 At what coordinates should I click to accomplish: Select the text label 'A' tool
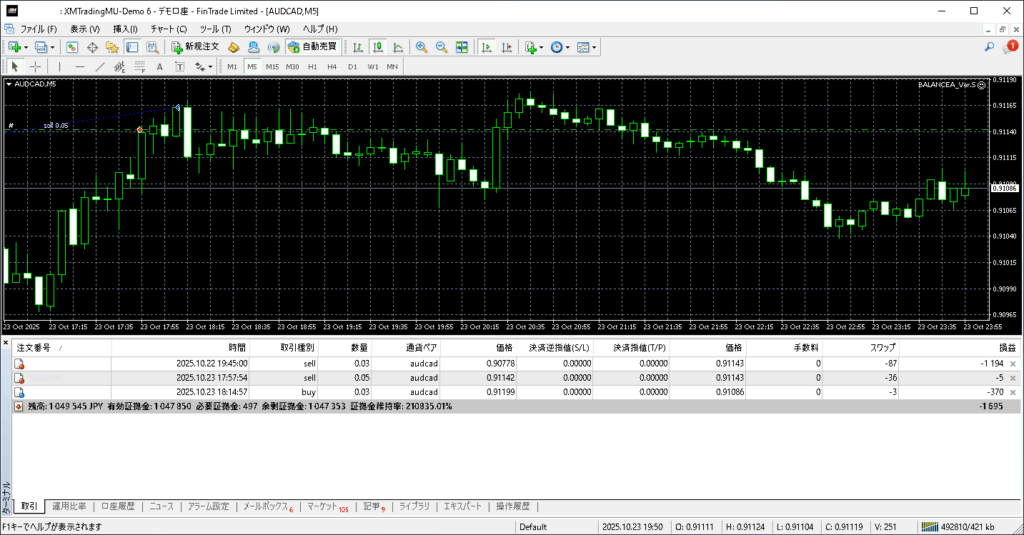point(160,67)
